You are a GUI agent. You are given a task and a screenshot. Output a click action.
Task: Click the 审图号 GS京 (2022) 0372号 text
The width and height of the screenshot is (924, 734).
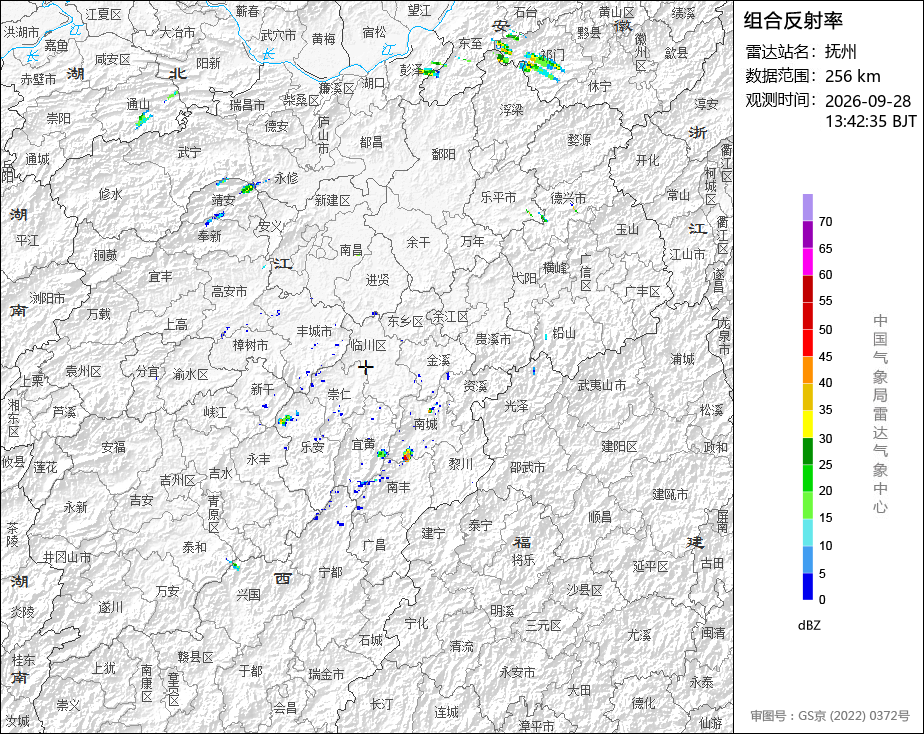(x=830, y=716)
